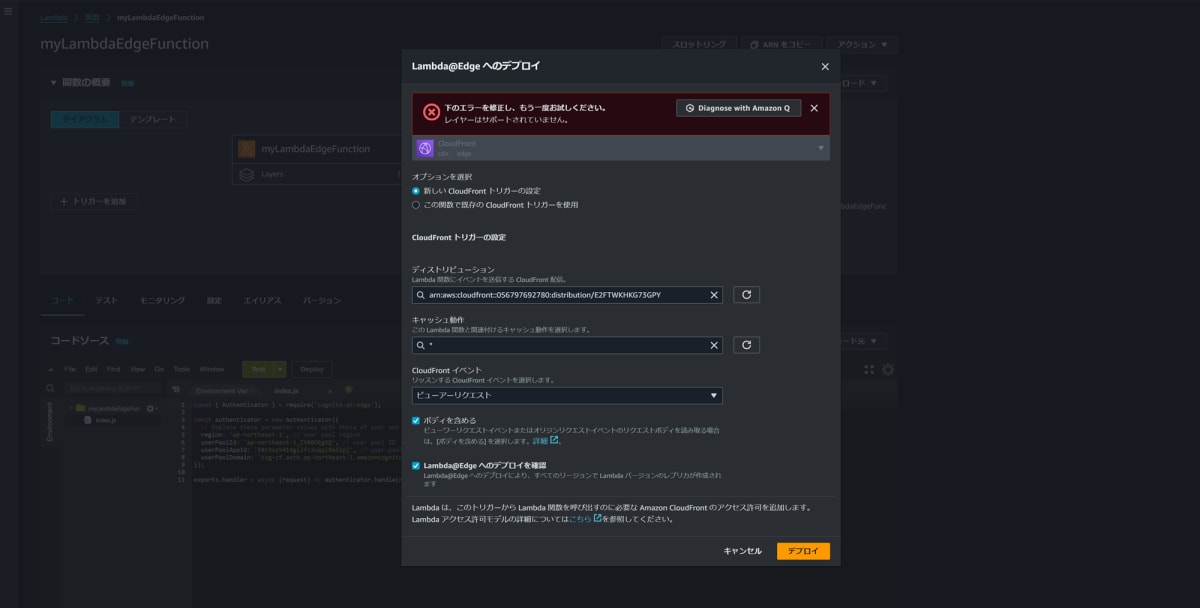Screen dimensions: 1200x608
Task: Collapse the 関数の概要 section
Action: [x=54, y=83]
